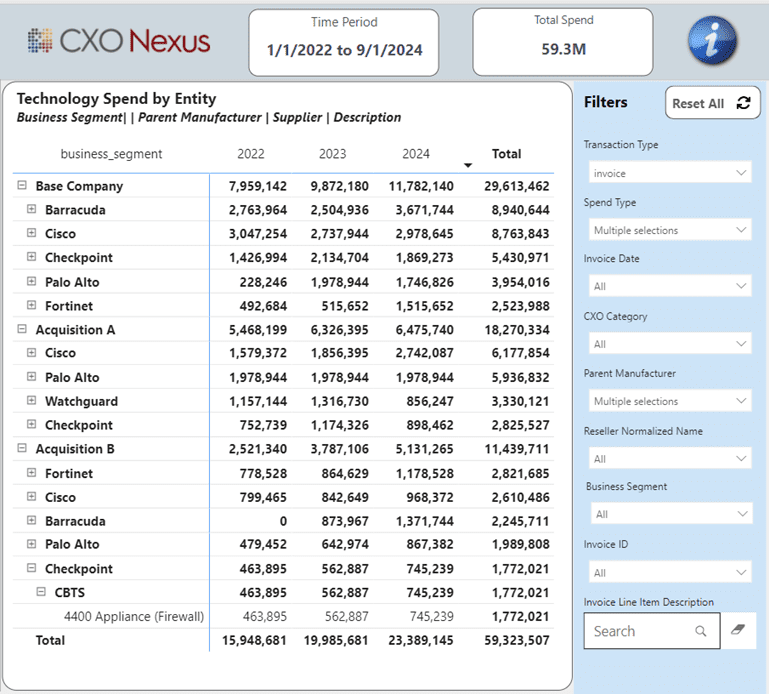Image resolution: width=769 pixels, height=694 pixels.
Task: Collapse the Acquisition A row
Action: click(x=21, y=329)
